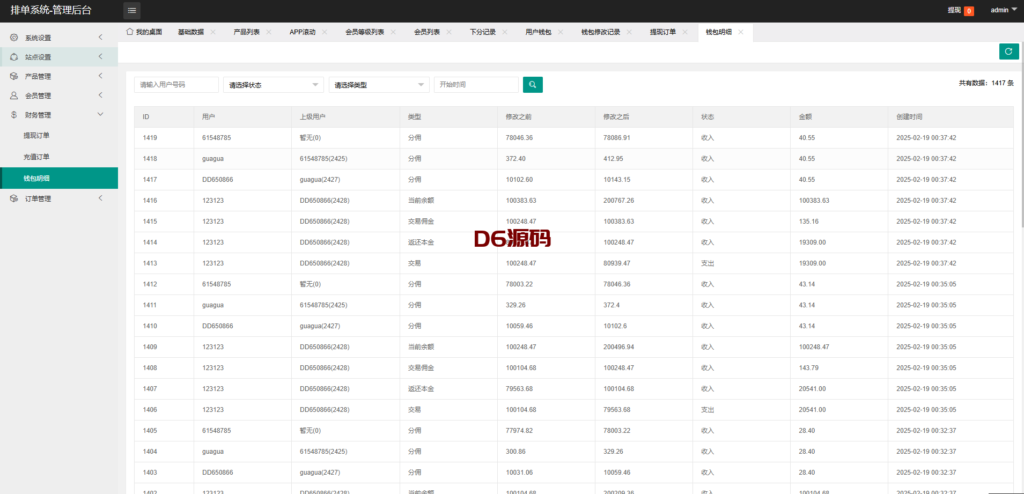Click the orange 提现 notification badge
Viewport: 1024px width, 494px height.
[x=969, y=10]
